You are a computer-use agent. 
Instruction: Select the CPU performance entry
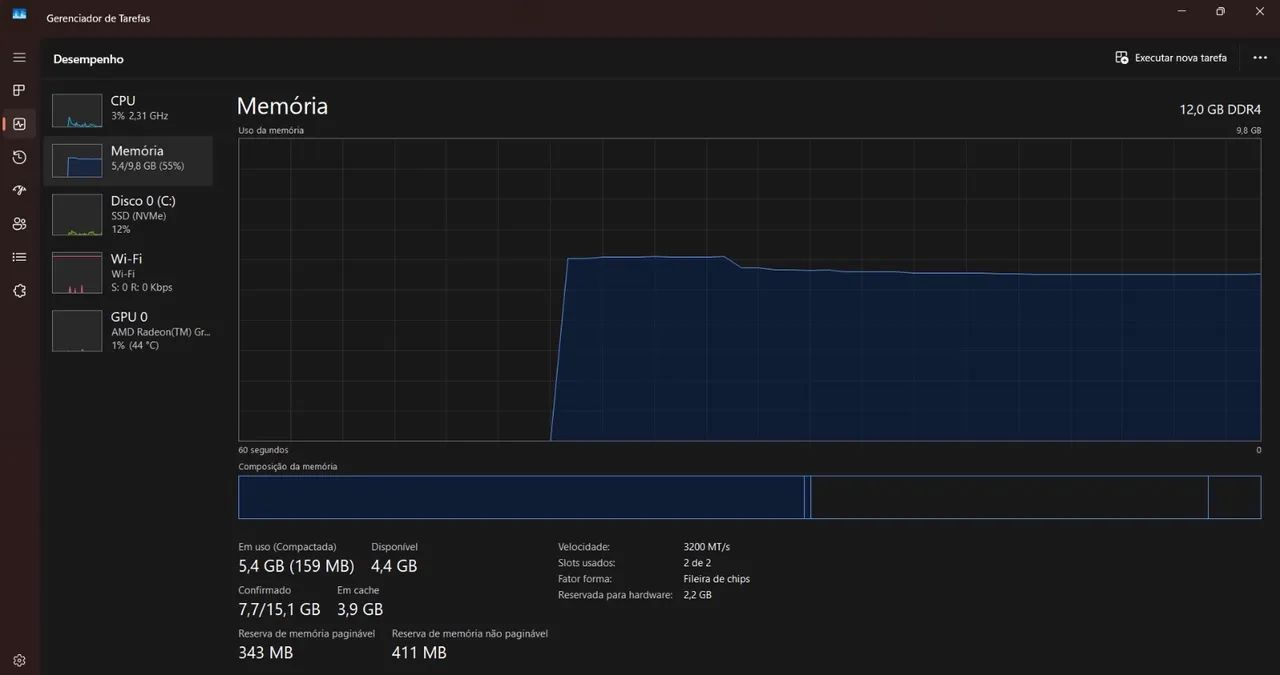click(128, 109)
